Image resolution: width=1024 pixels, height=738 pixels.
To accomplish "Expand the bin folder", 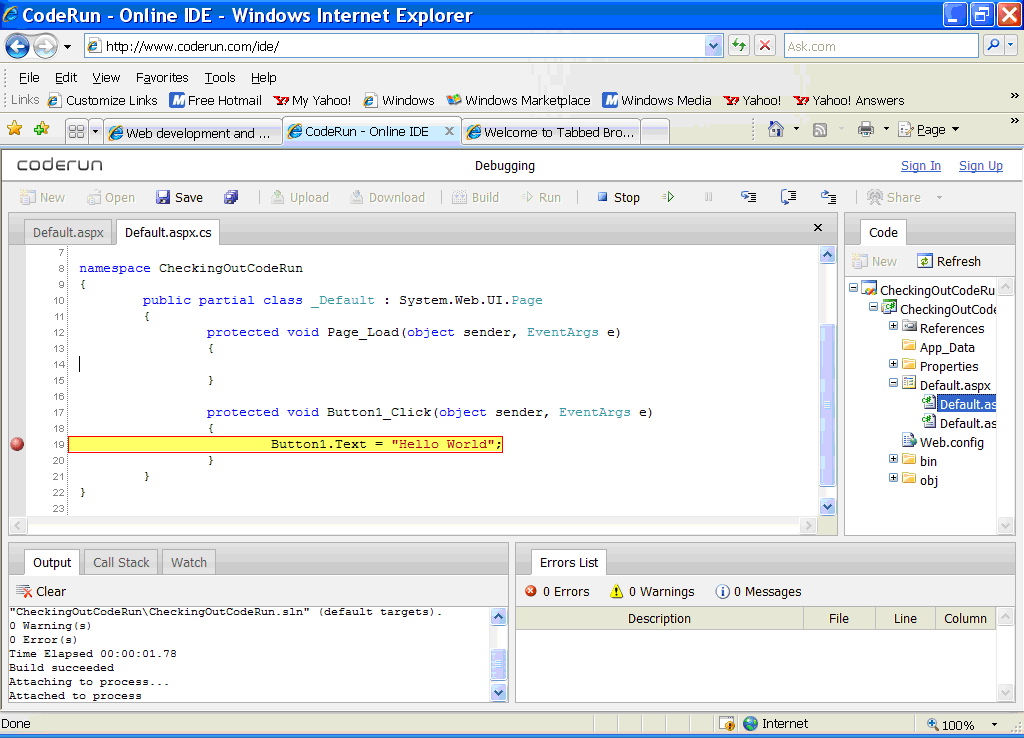I will [893, 458].
